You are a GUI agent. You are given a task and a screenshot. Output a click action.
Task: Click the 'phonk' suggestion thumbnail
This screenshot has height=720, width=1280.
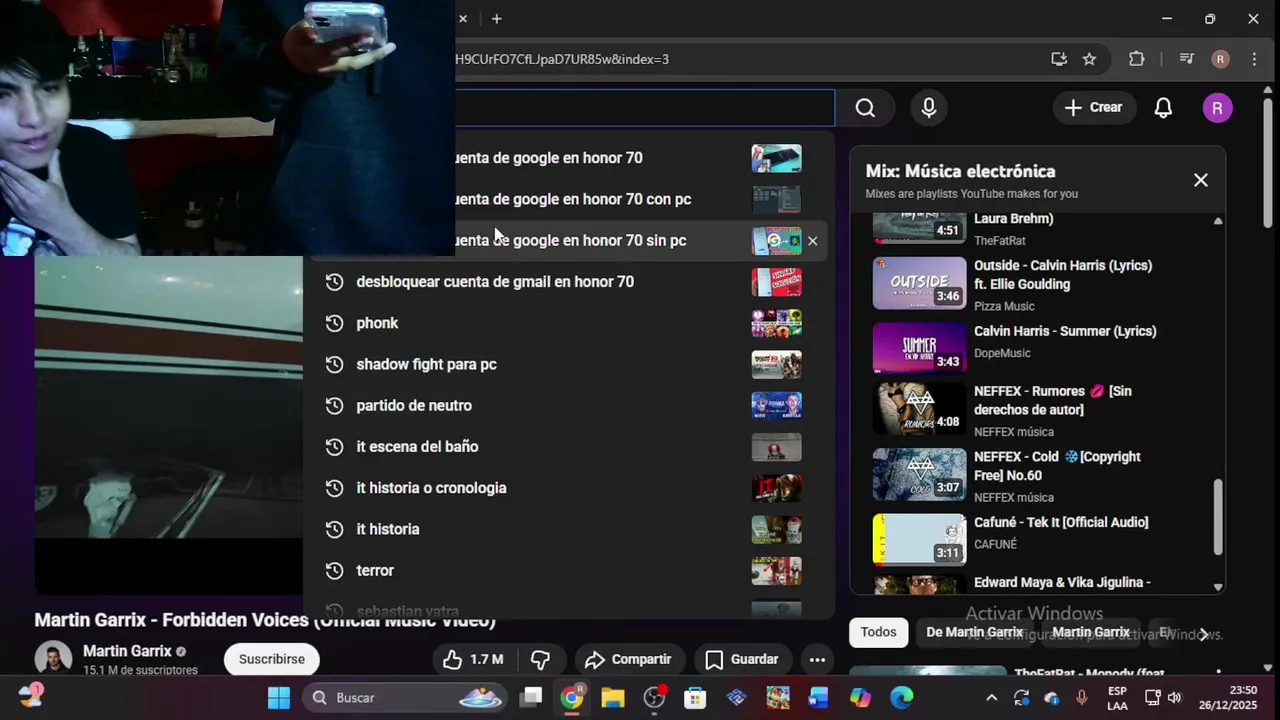click(x=777, y=323)
